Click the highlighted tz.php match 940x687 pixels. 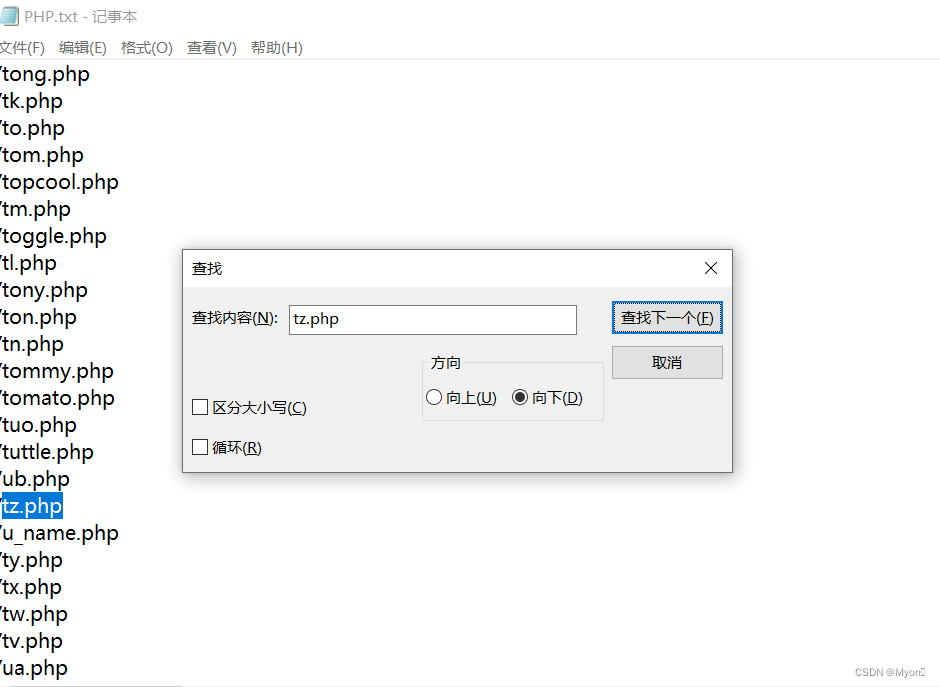point(31,506)
